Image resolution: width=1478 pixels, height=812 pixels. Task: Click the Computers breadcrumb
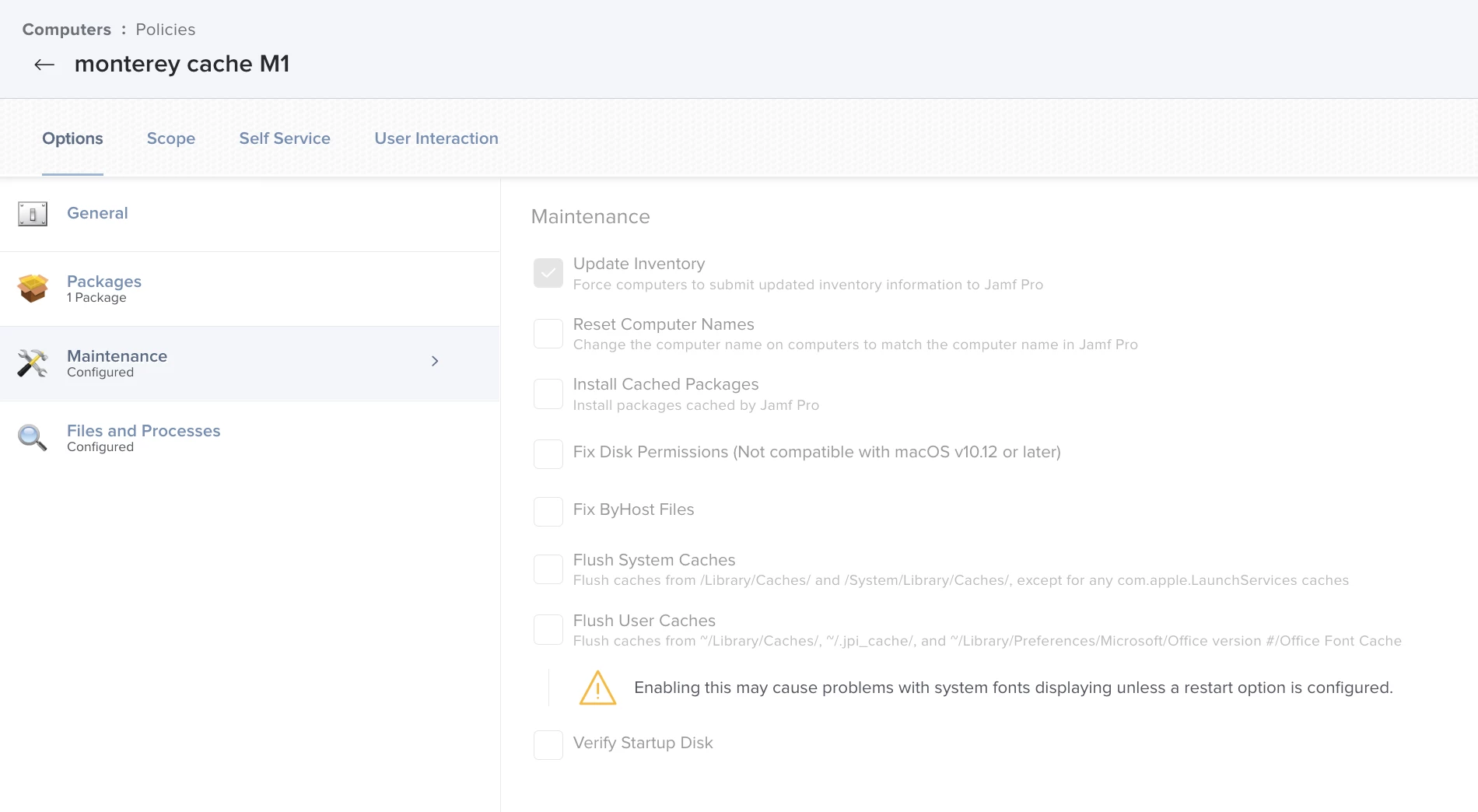click(x=67, y=30)
